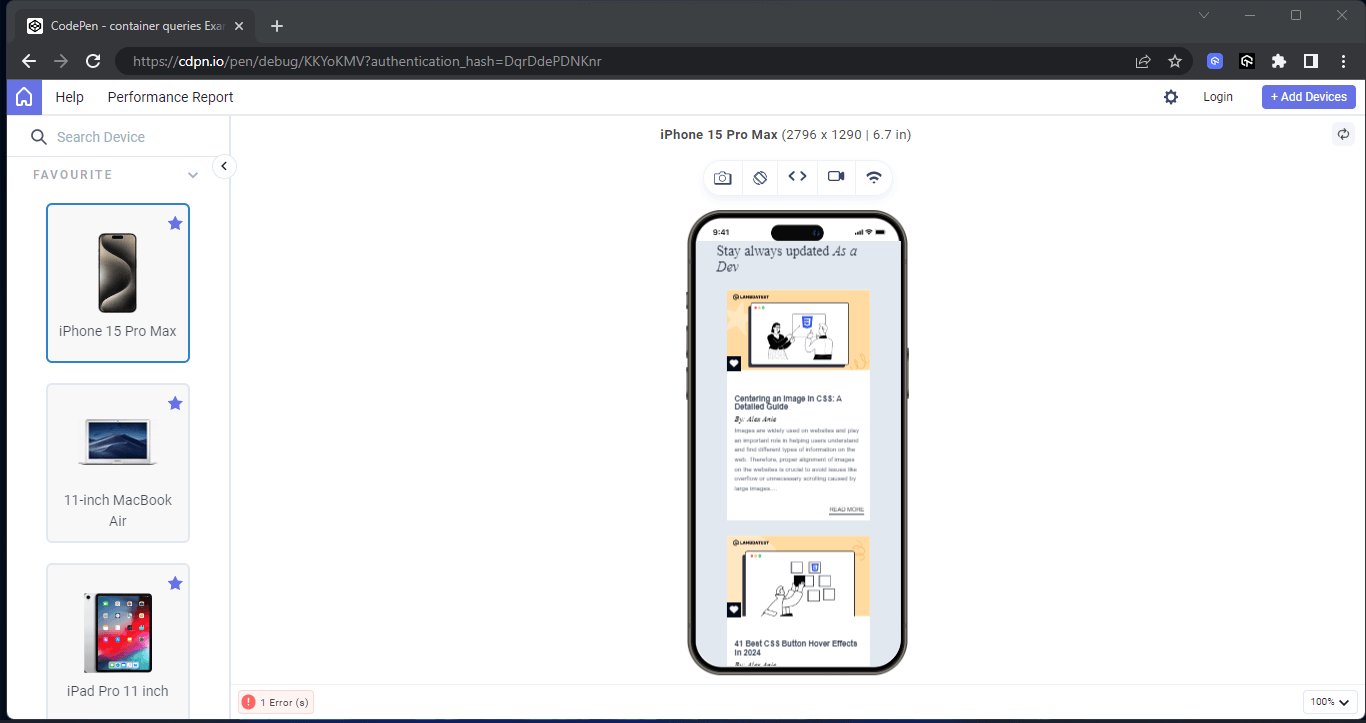Unfavourite iPhone 15 Pro Max star
1366x723 pixels.
point(175,223)
